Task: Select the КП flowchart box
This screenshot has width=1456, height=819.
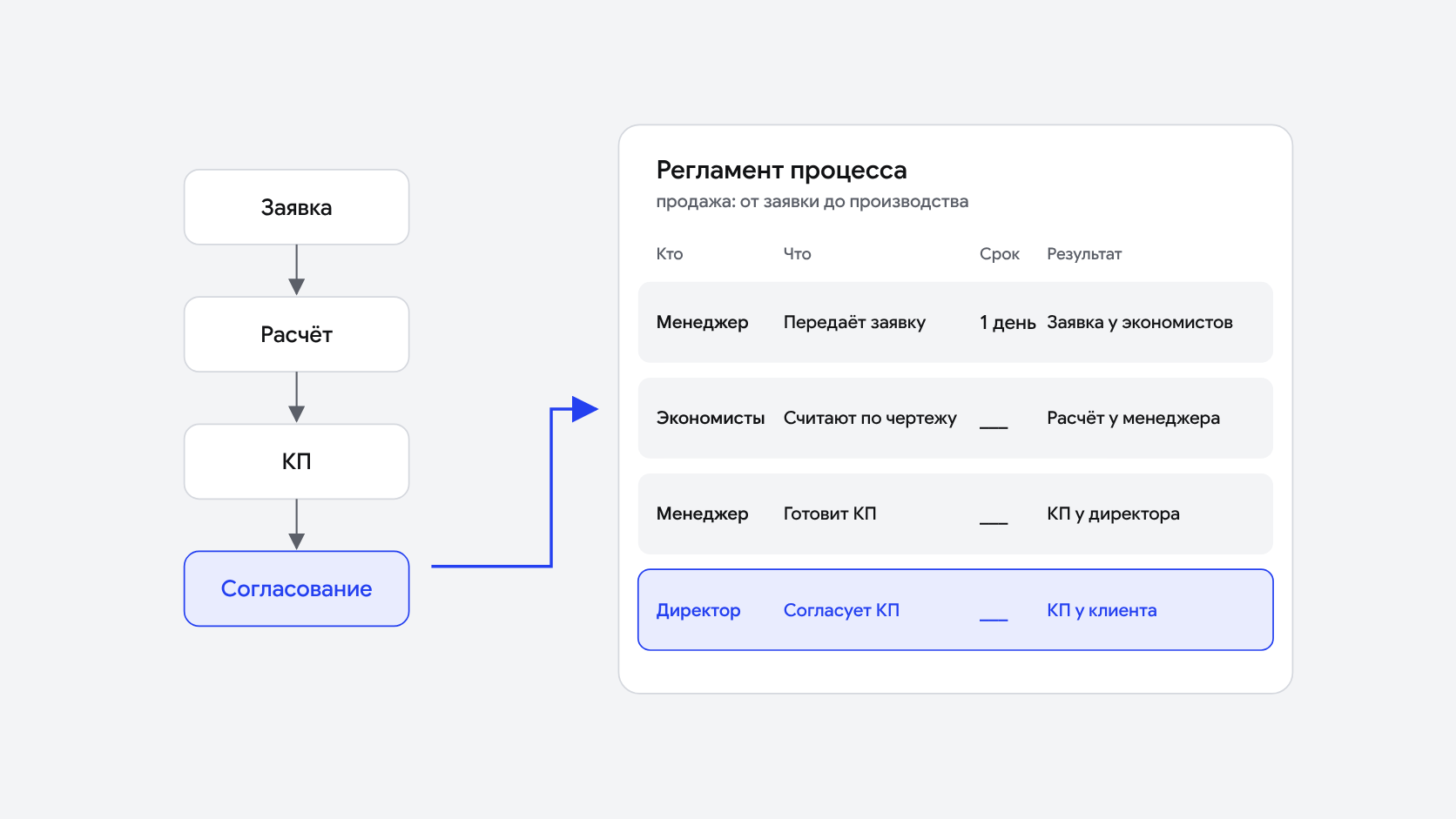Action: click(x=296, y=461)
